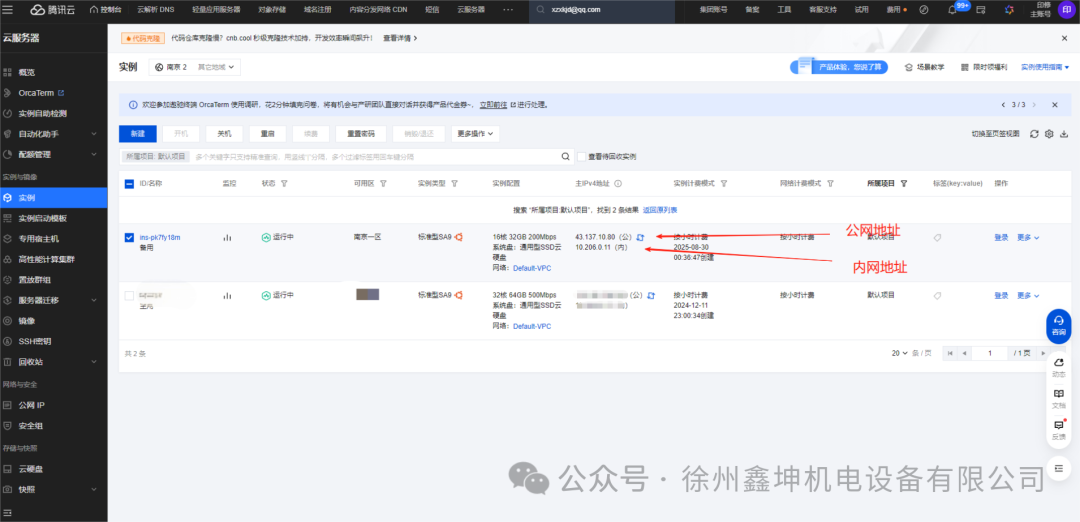The image size is (1080, 522).
Task: Open the 控制台 home link
Action: tap(105, 10)
